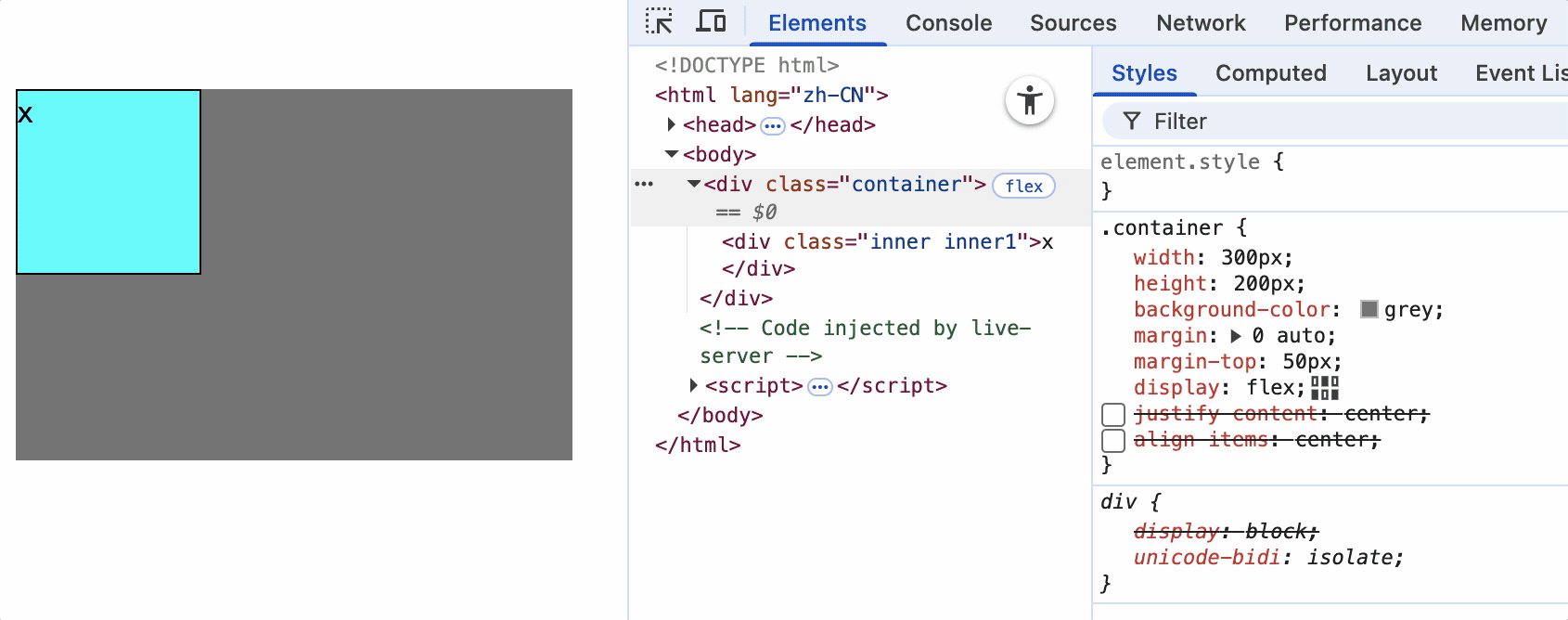Select the DOCTYPE html row
1568x620 pixels.
pyautogui.click(x=747, y=65)
